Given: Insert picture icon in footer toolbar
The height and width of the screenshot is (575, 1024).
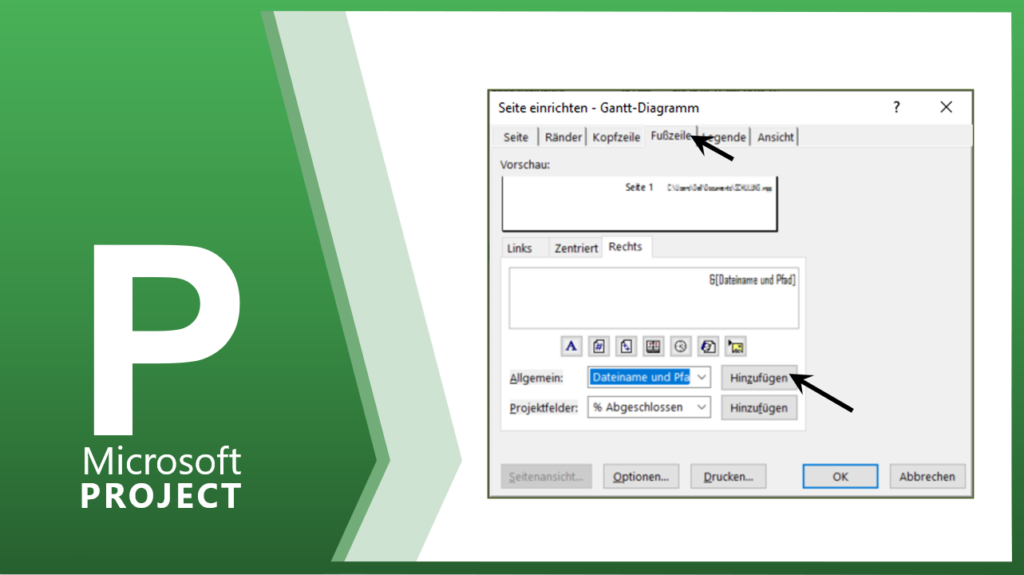Looking at the screenshot, I should [736, 346].
